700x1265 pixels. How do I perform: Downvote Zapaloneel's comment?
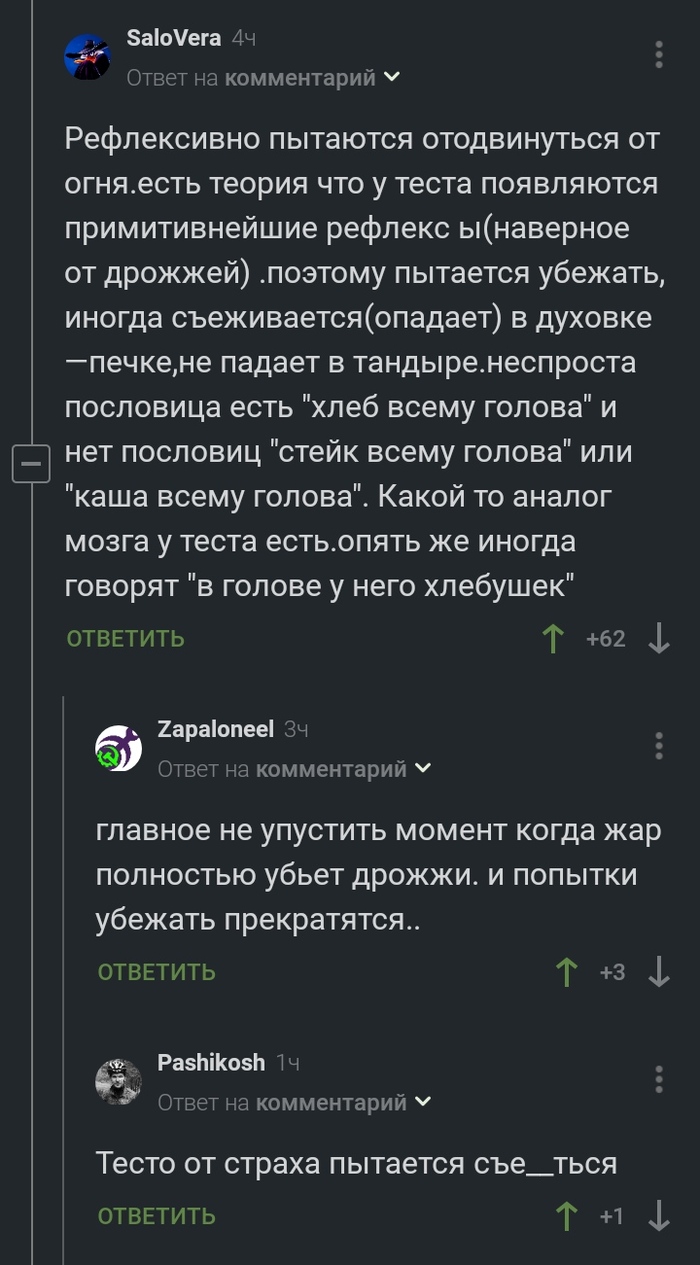[x=659, y=972]
